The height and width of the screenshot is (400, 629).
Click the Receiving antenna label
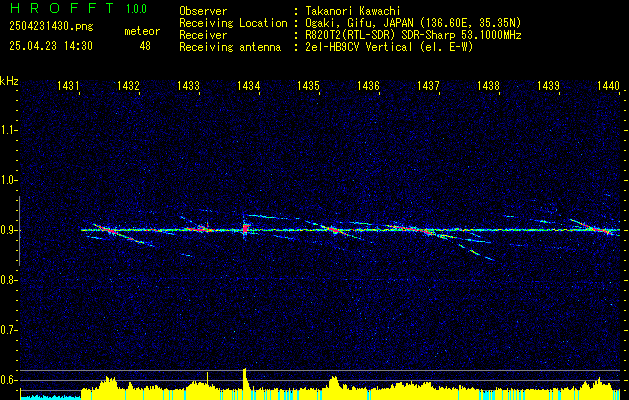pyautogui.click(x=230, y=47)
